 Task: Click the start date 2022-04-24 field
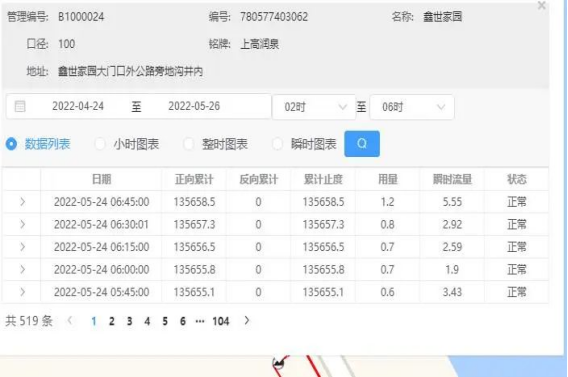click(x=78, y=106)
